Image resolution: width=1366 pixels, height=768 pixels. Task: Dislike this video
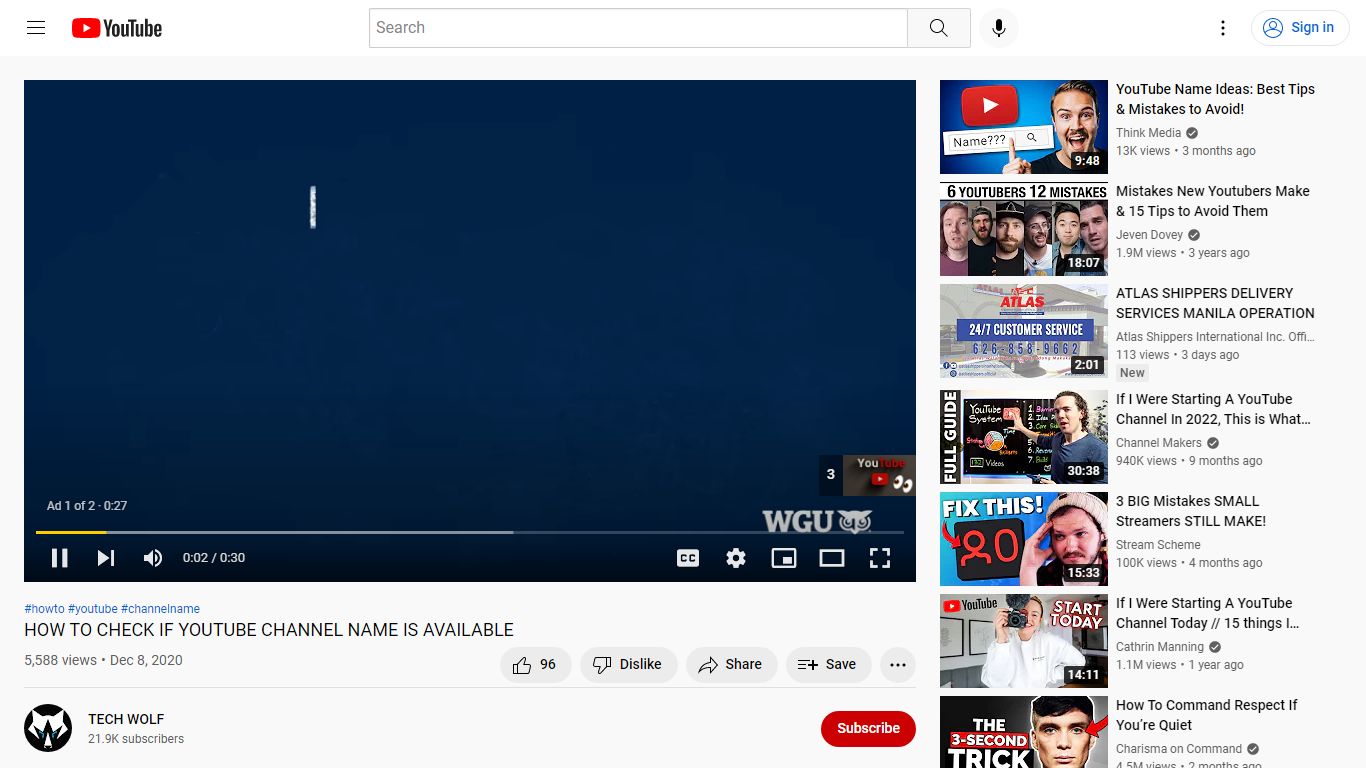pyautogui.click(x=628, y=665)
